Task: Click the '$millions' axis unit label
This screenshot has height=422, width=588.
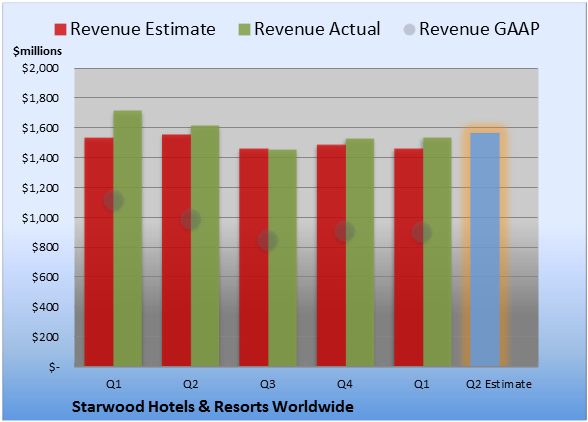Action: tap(38, 51)
